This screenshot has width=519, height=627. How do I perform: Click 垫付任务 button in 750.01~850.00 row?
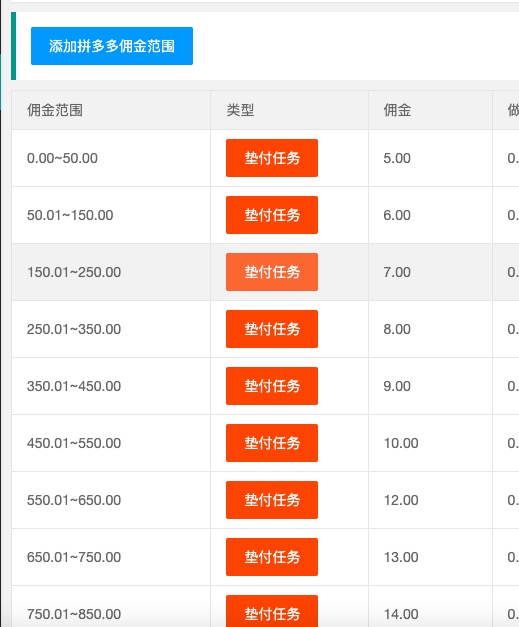tap(272, 612)
